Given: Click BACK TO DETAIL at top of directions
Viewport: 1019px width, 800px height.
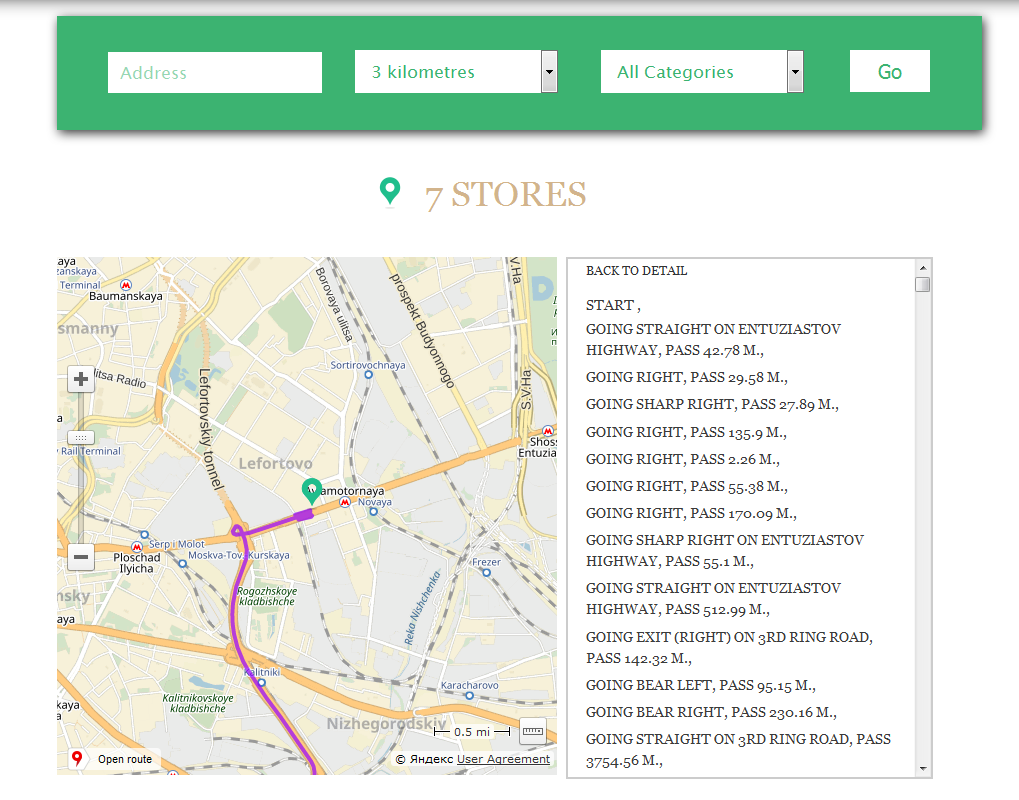Looking at the screenshot, I should click(636, 270).
